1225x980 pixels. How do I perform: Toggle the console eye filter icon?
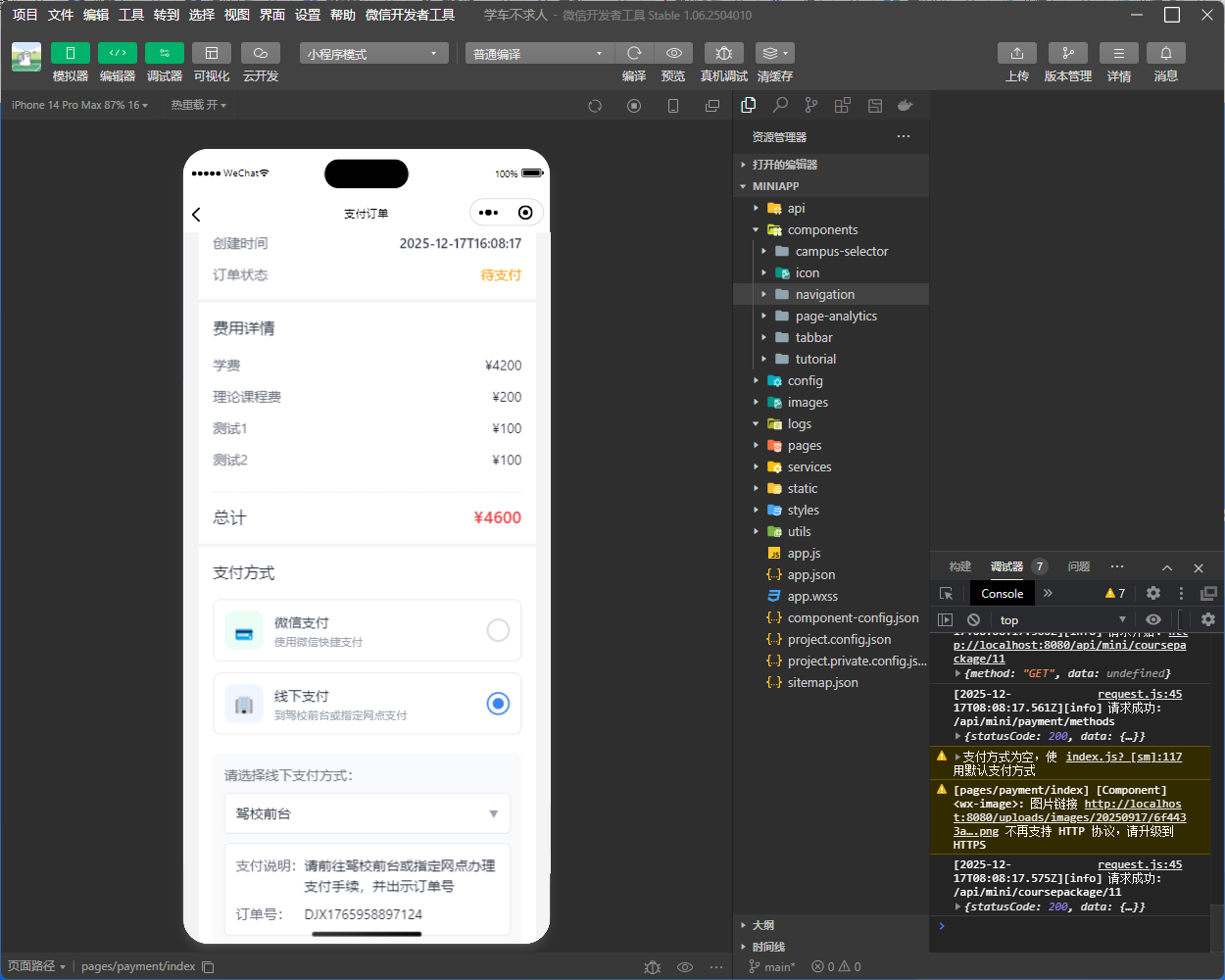pyautogui.click(x=1153, y=619)
